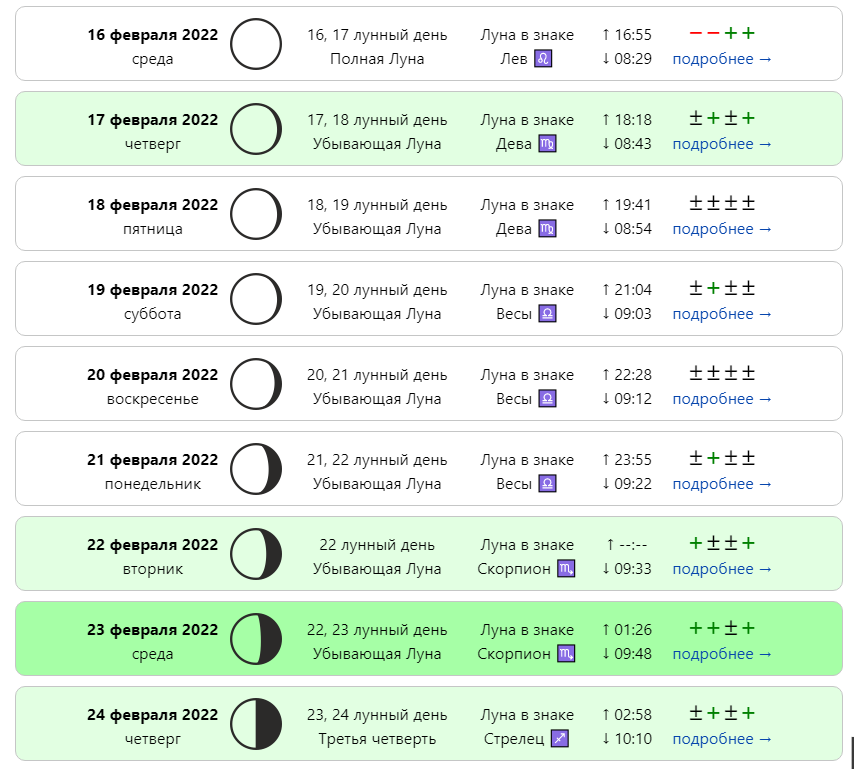Image resolution: width=854 pixels, height=769 pixels.
Task: Click the full moon icon for 16 февраля
Action: coord(255,44)
